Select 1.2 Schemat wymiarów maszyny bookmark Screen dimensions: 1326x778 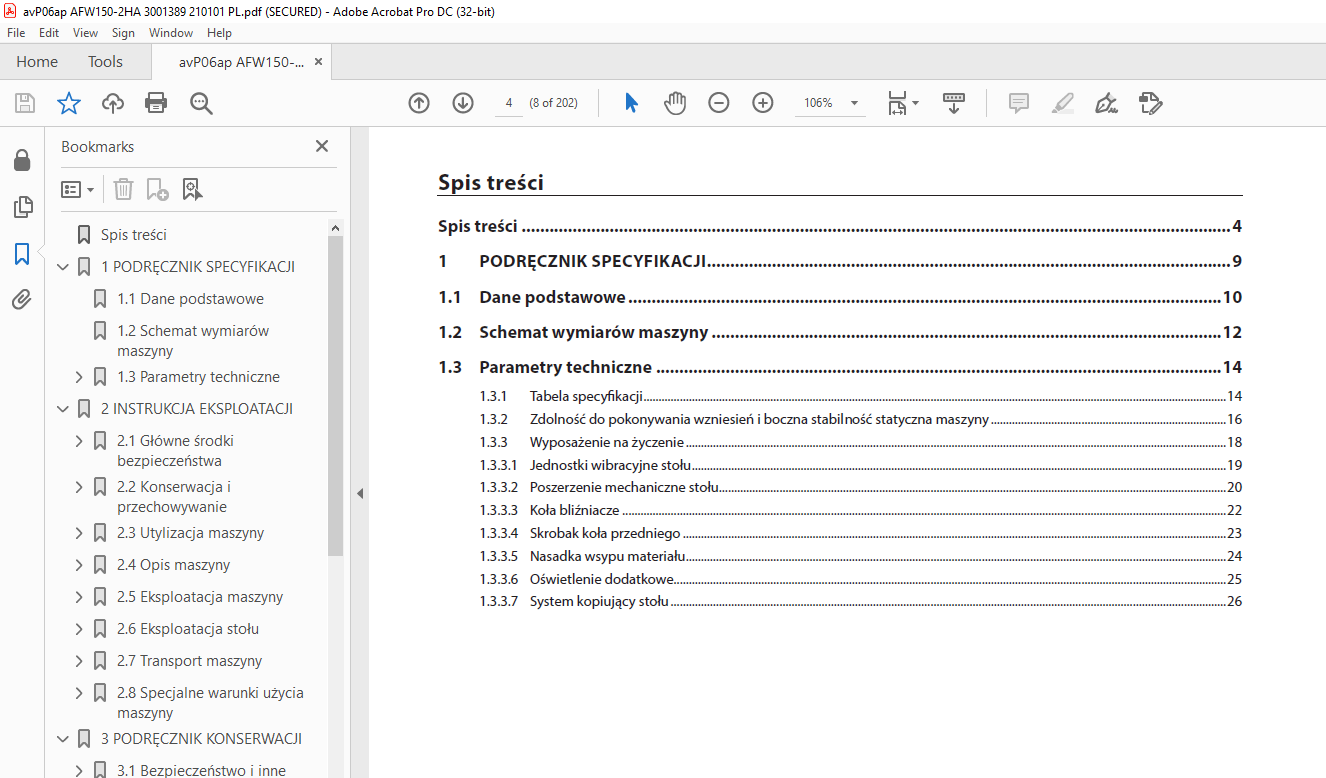click(x=193, y=341)
